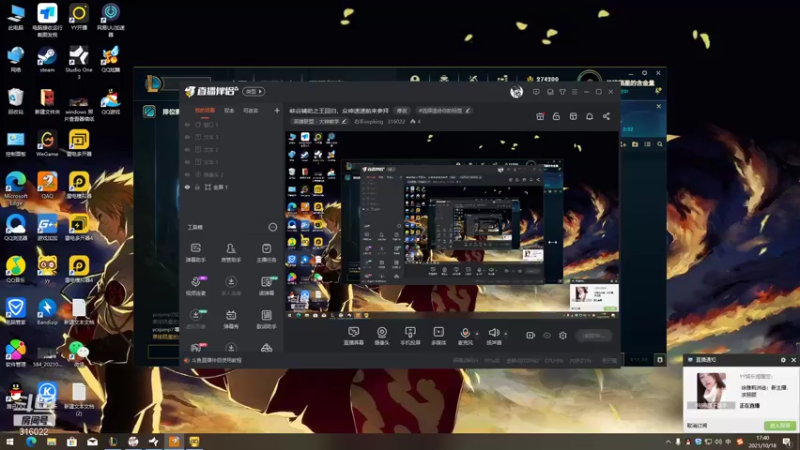This screenshot has height=450, width=800.
Task: Click the record video icon beside the gear
Action: point(531,335)
